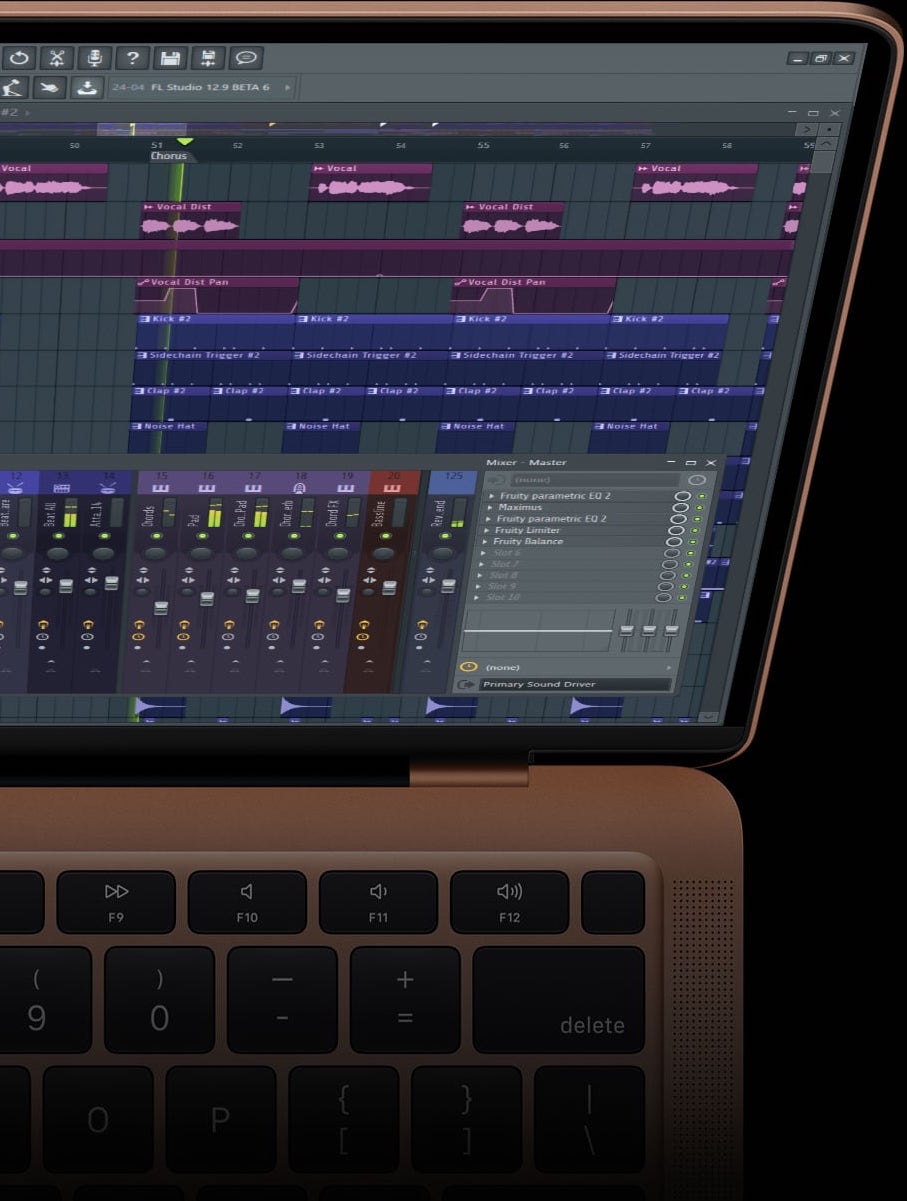Click bar 55 on the playlist ruler
The height and width of the screenshot is (1201, 907).
(483, 146)
